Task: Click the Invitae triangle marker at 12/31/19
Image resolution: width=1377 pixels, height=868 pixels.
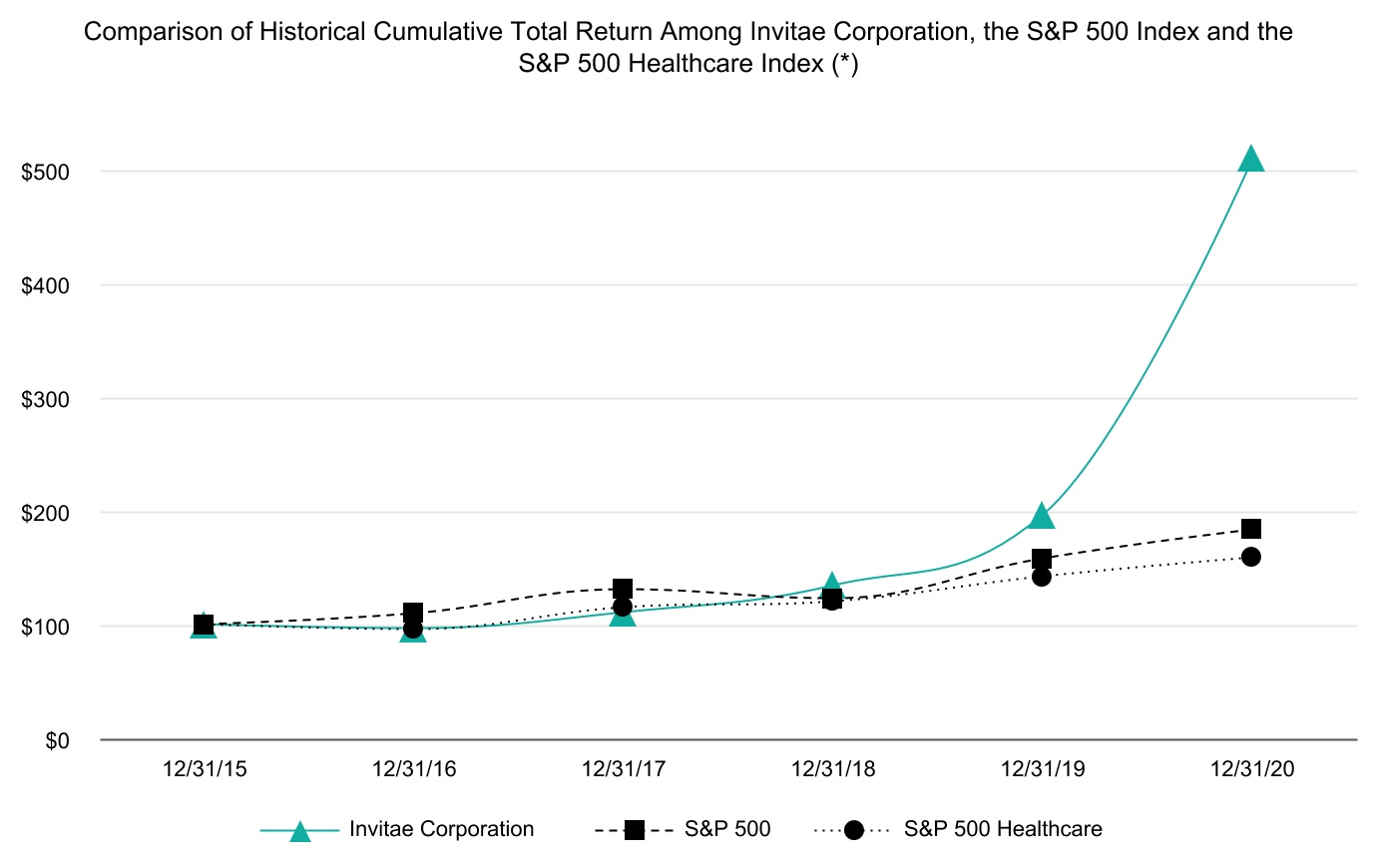Action: 1041,517
